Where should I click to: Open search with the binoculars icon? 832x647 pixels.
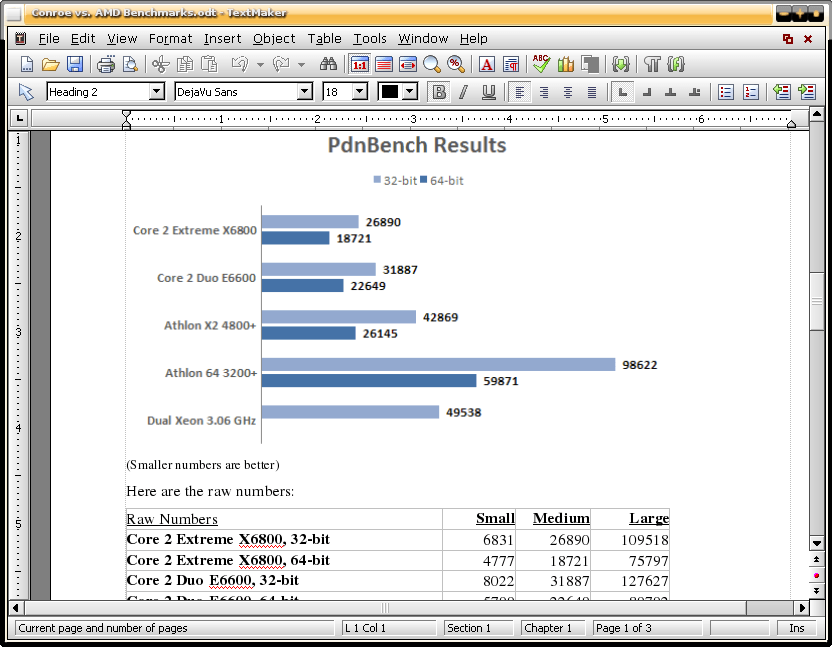(328, 65)
